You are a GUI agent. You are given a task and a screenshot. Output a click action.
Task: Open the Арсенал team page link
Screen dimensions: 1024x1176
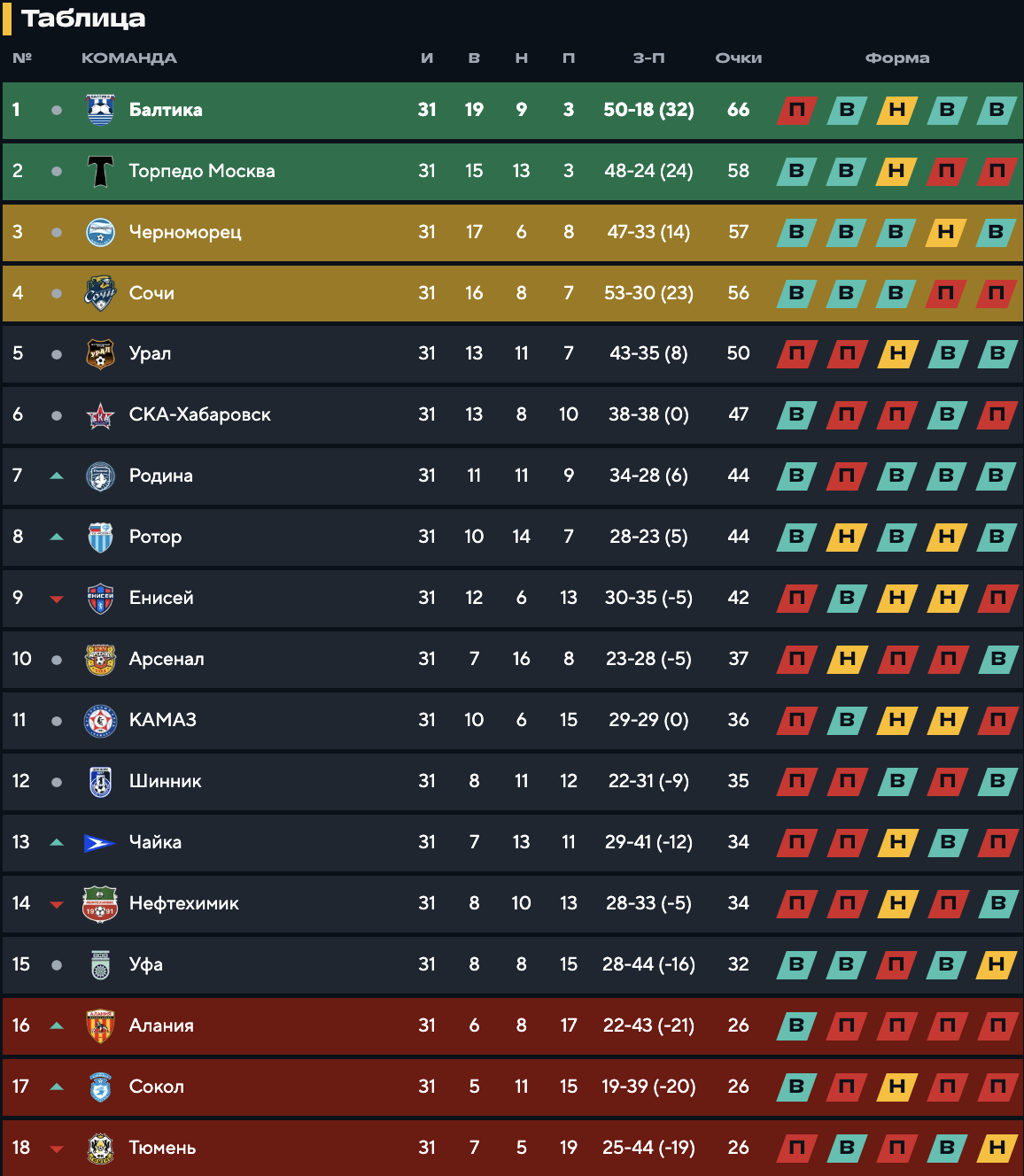pos(167,659)
